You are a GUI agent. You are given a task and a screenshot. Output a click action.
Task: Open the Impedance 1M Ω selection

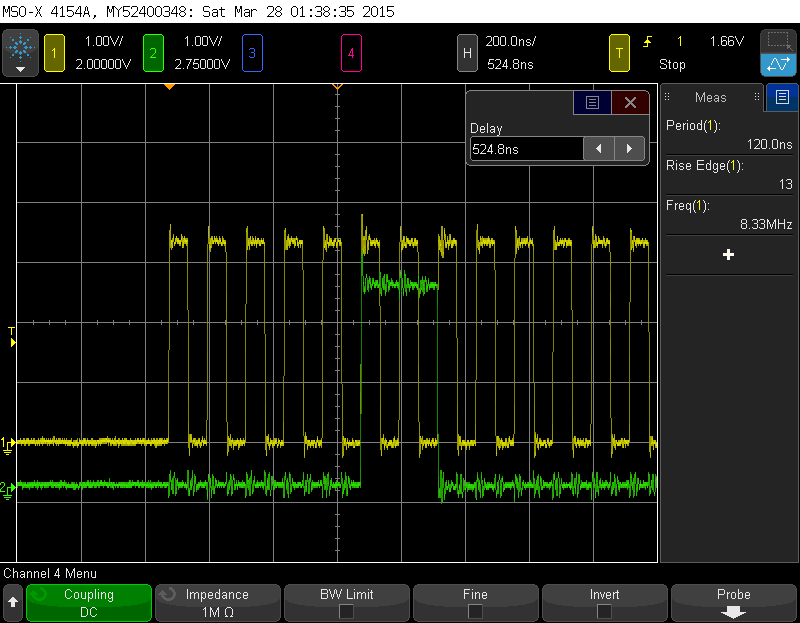click(x=217, y=602)
